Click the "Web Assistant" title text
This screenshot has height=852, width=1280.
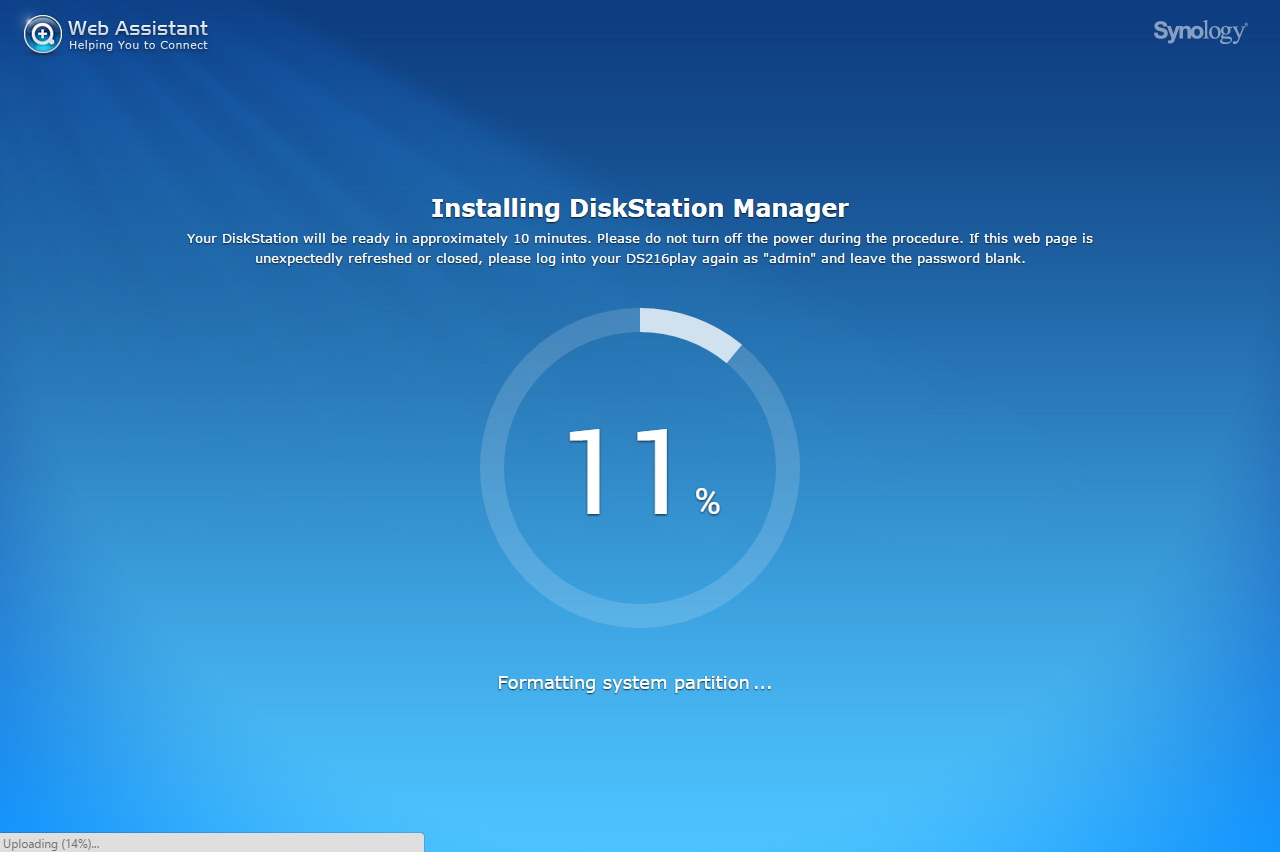click(x=138, y=28)
